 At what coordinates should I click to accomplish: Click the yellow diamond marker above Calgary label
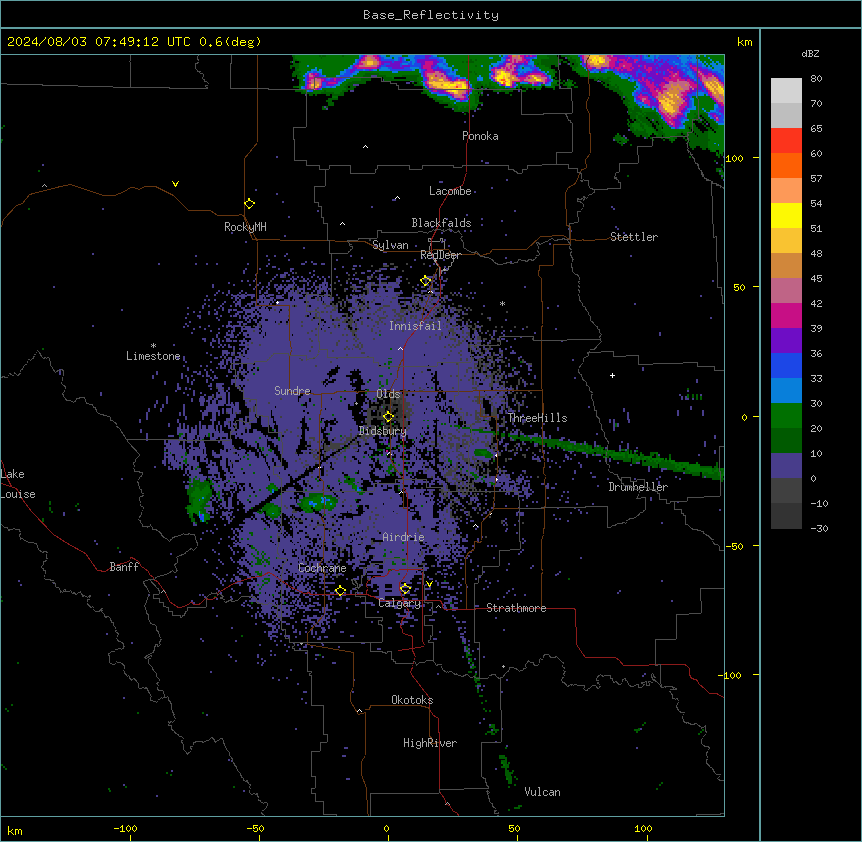(405, 589)
